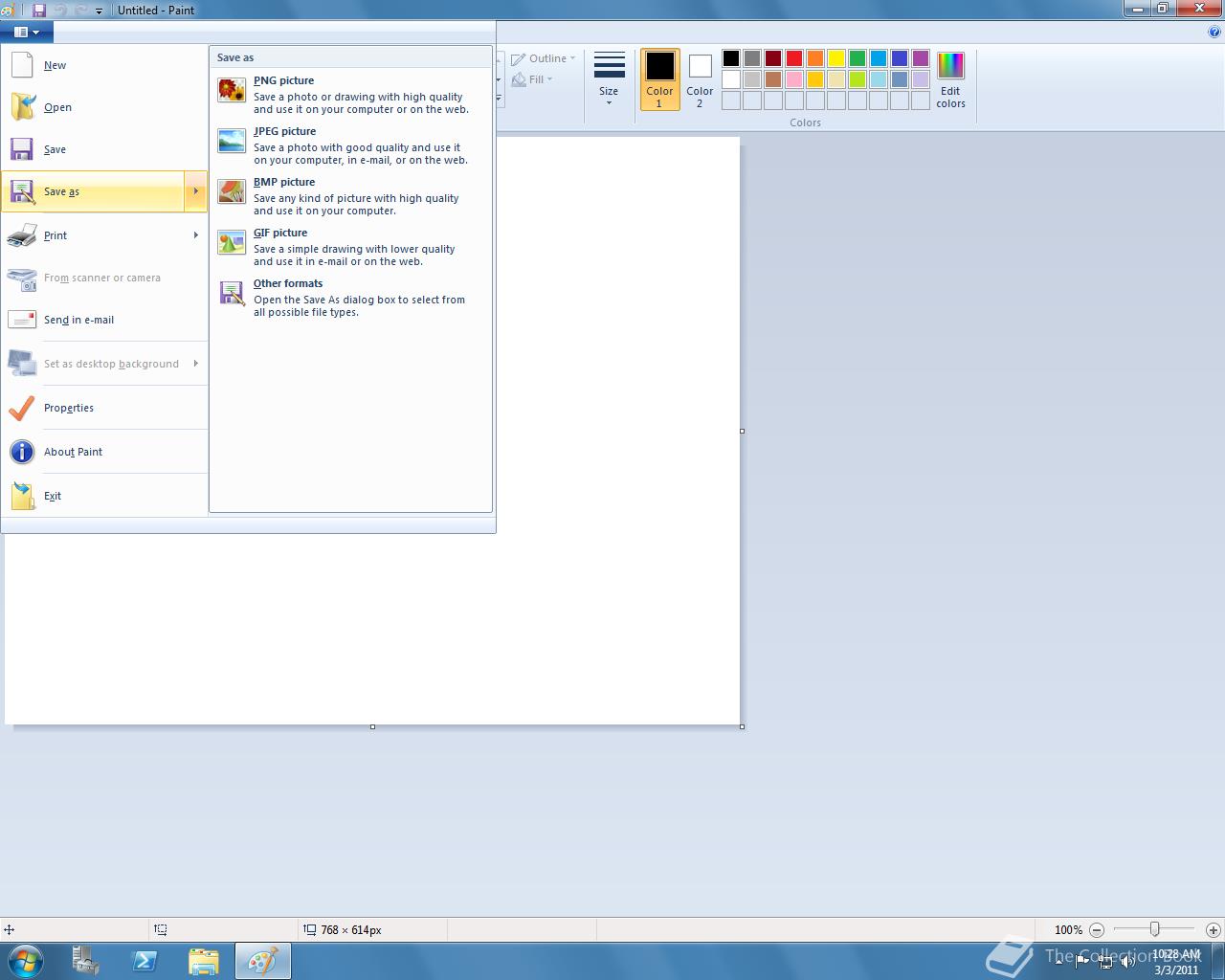Click the zoom out minus button

(x=1097, y=929)
